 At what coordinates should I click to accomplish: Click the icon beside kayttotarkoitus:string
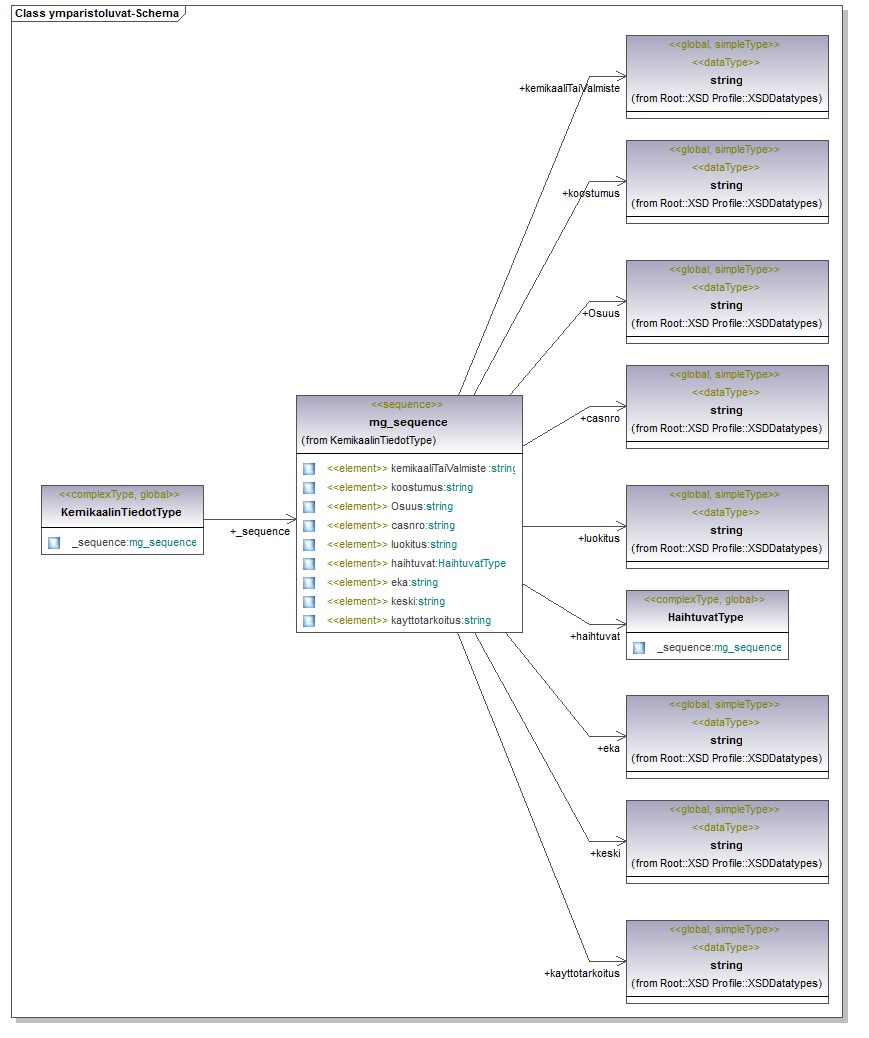[309, 620]
